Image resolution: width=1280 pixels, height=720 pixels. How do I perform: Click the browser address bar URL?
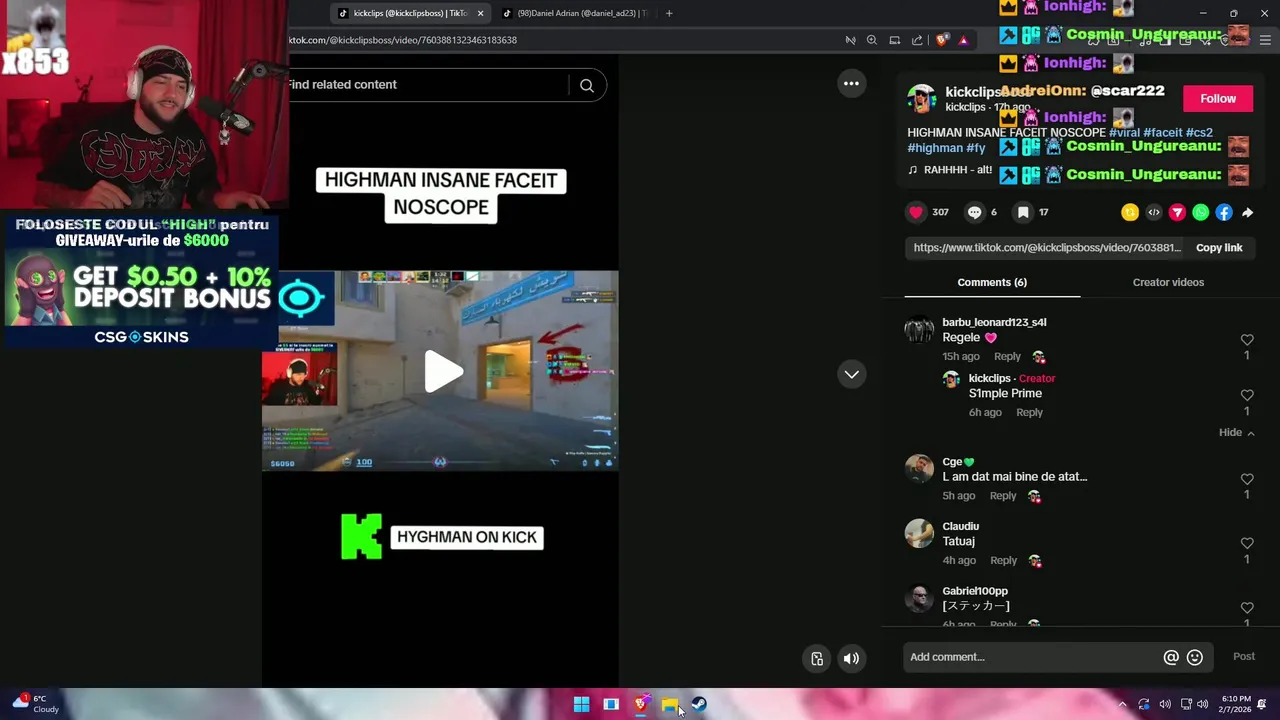pyautogui.click(x=403, y=40)
